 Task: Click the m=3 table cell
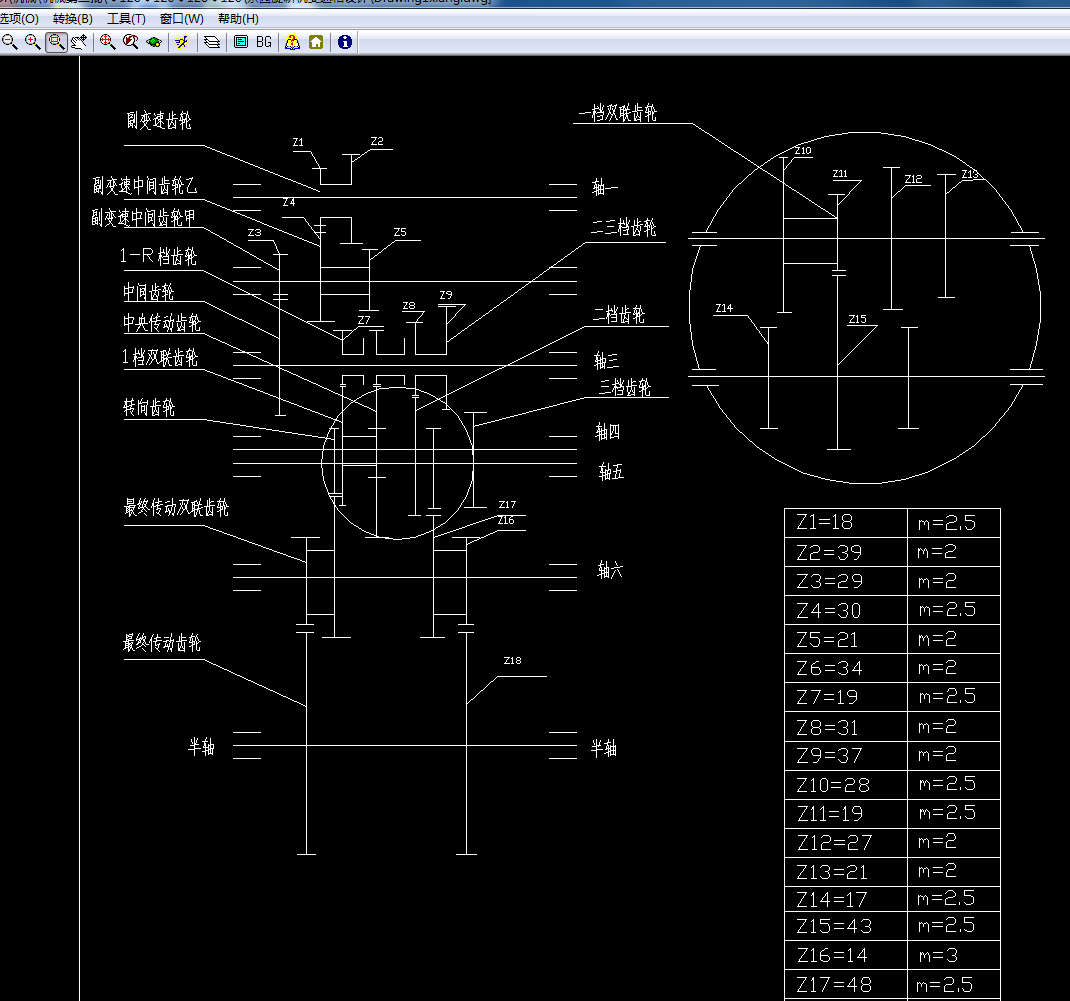tap(954, 955)
